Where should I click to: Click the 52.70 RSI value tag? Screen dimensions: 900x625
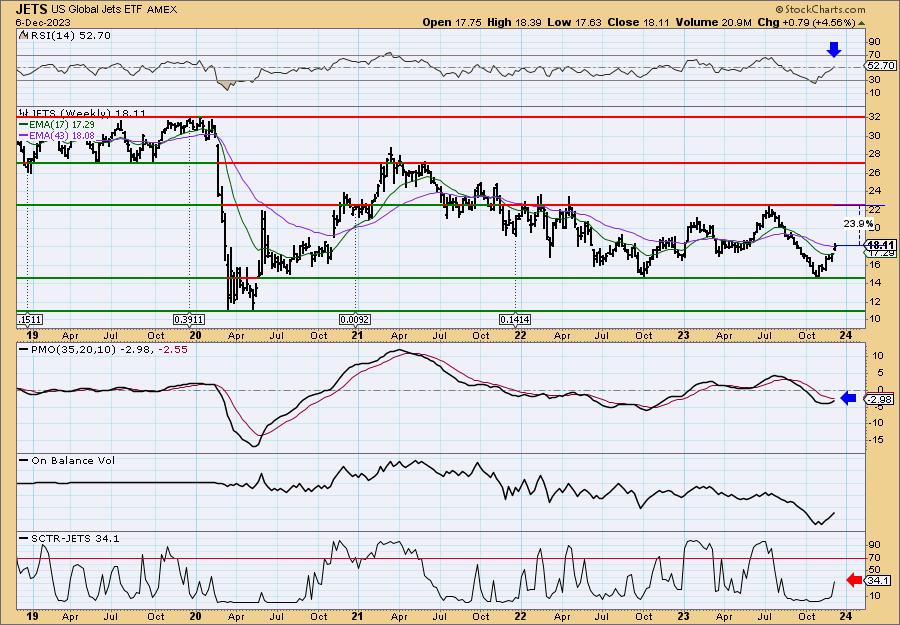[878, 65]
